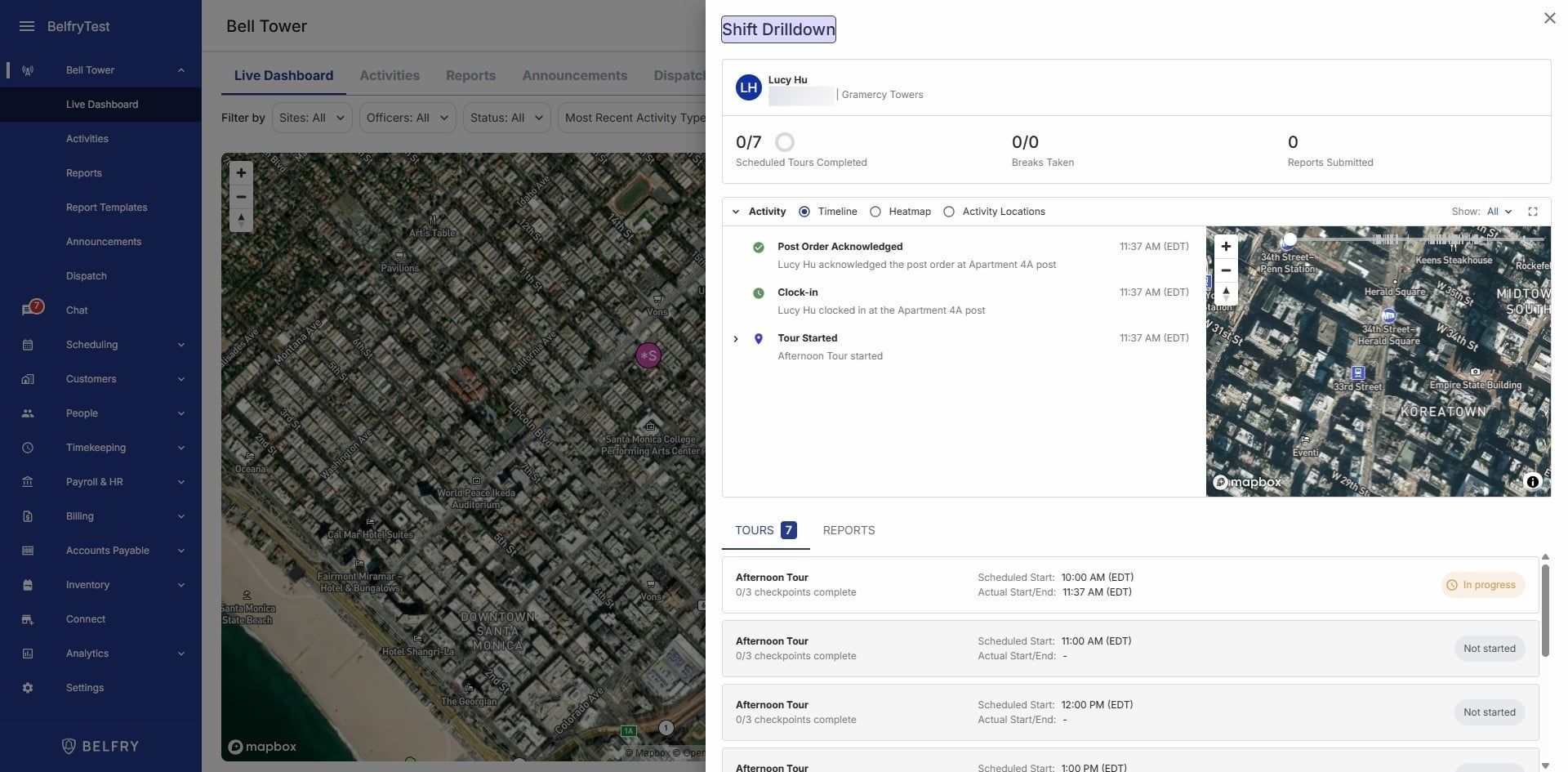Select the Heatmap radio button
This screenshot has width=1568, height=772.
(875, 212)
